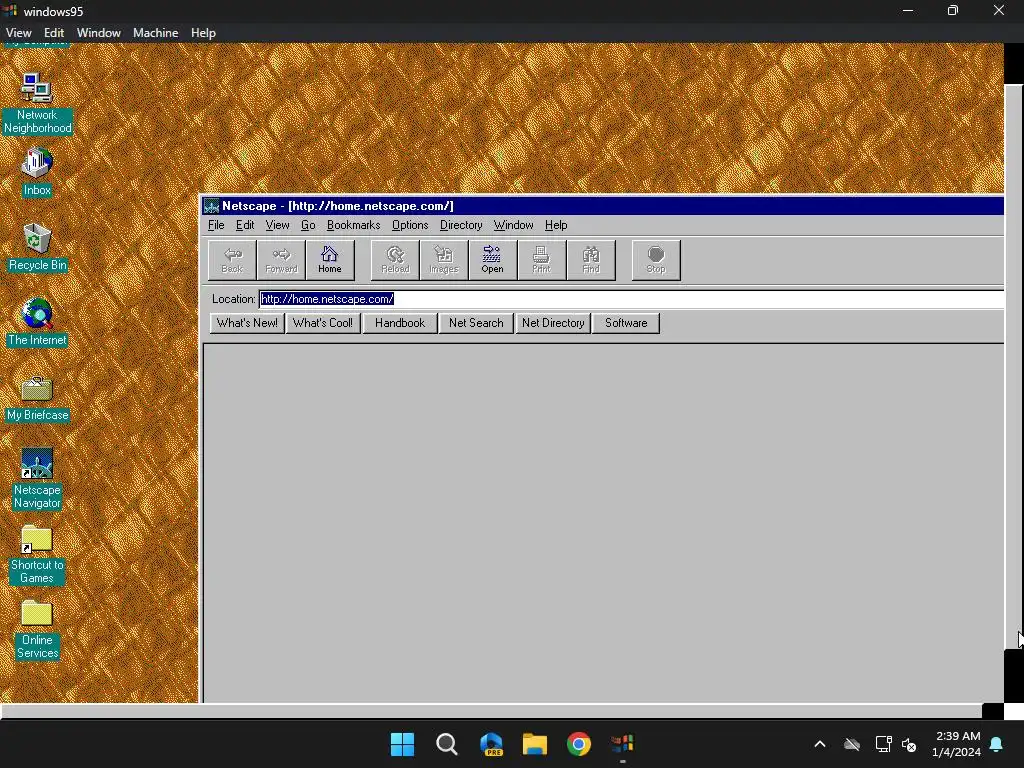Launch Microsoft Edge from the taskbar
1024x768 pixels.
point(491,744)
